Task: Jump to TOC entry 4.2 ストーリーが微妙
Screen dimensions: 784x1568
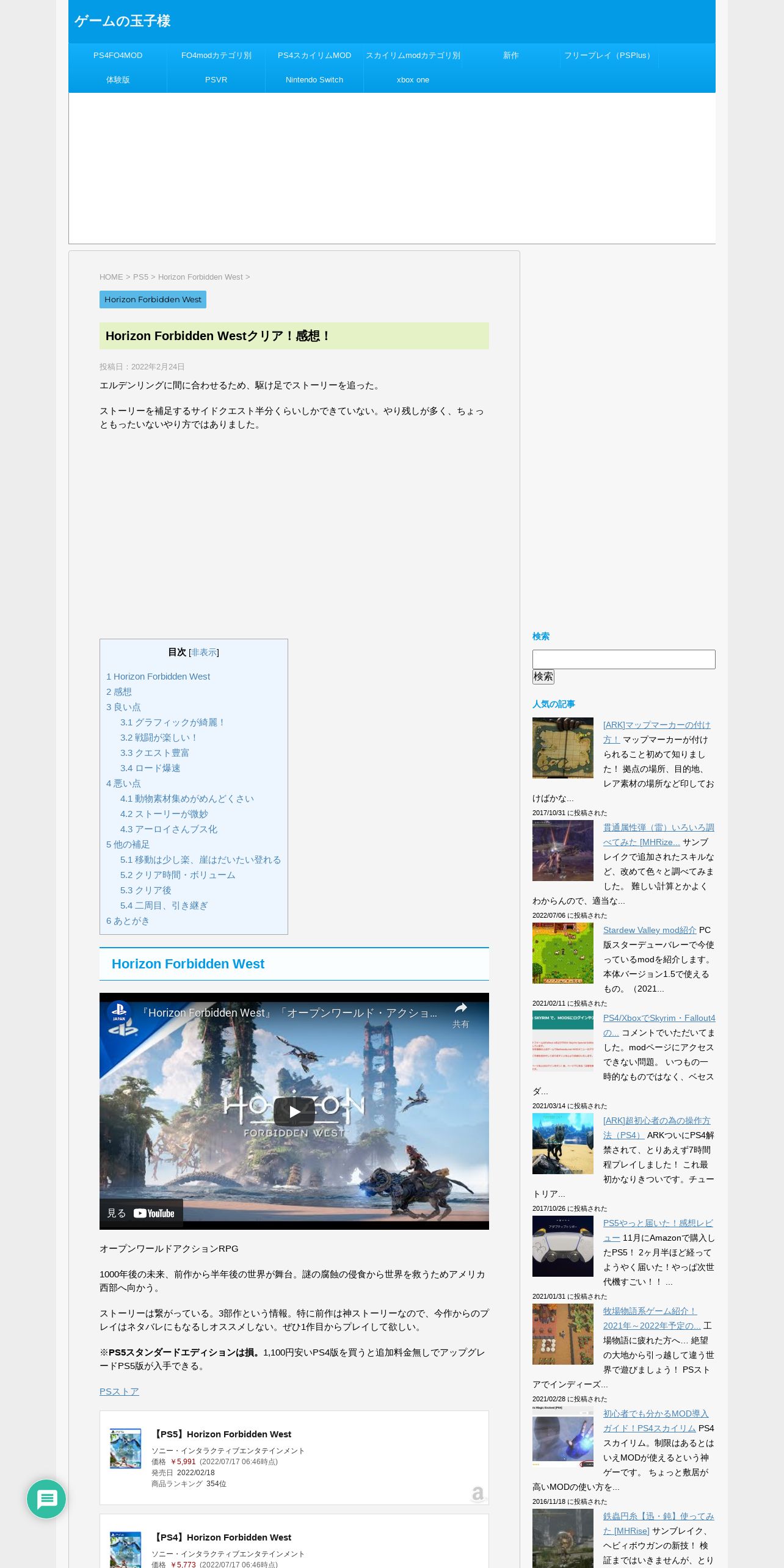Action: 164,814
